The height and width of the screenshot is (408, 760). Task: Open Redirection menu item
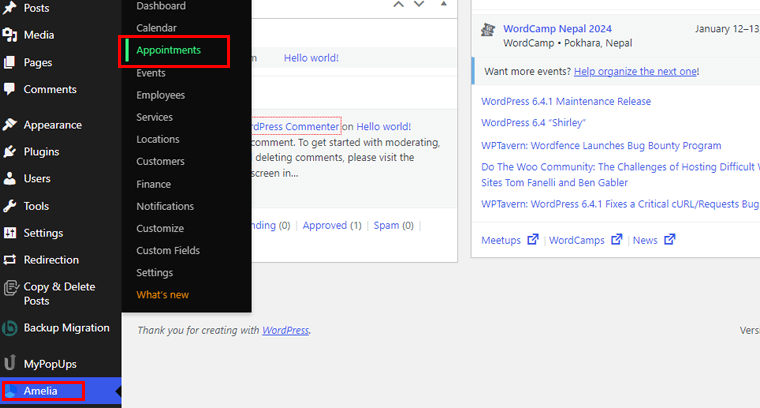(51, 260)
